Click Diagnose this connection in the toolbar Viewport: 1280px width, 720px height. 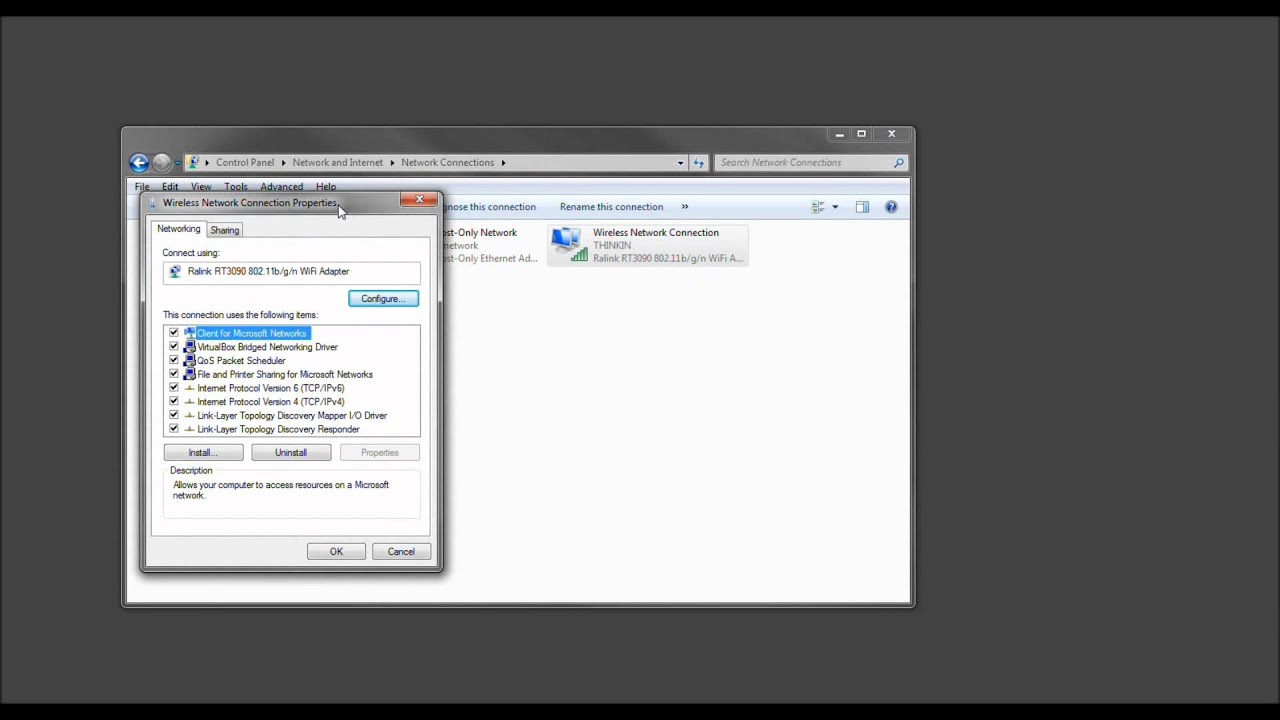pos(489,207)
